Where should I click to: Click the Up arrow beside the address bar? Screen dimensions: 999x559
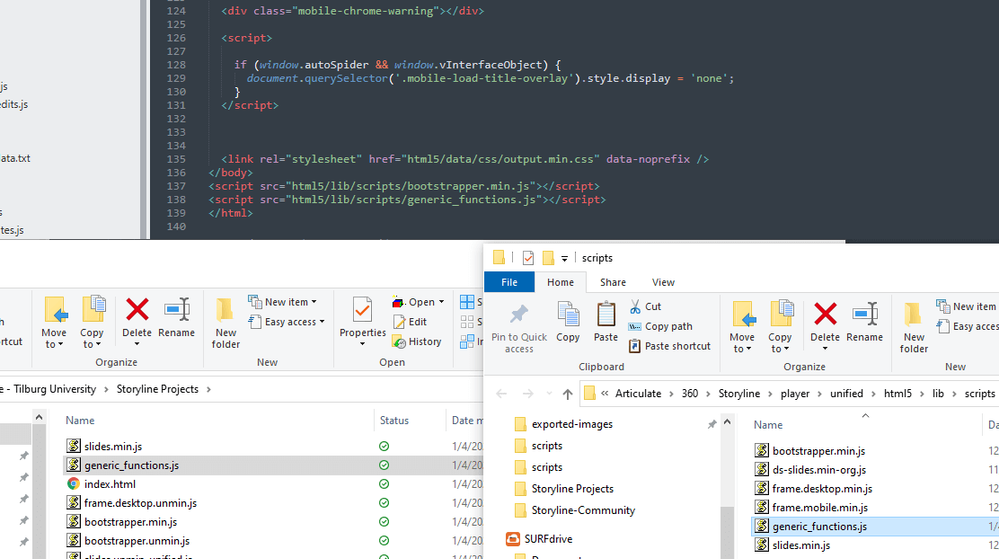tap(567, 394)
